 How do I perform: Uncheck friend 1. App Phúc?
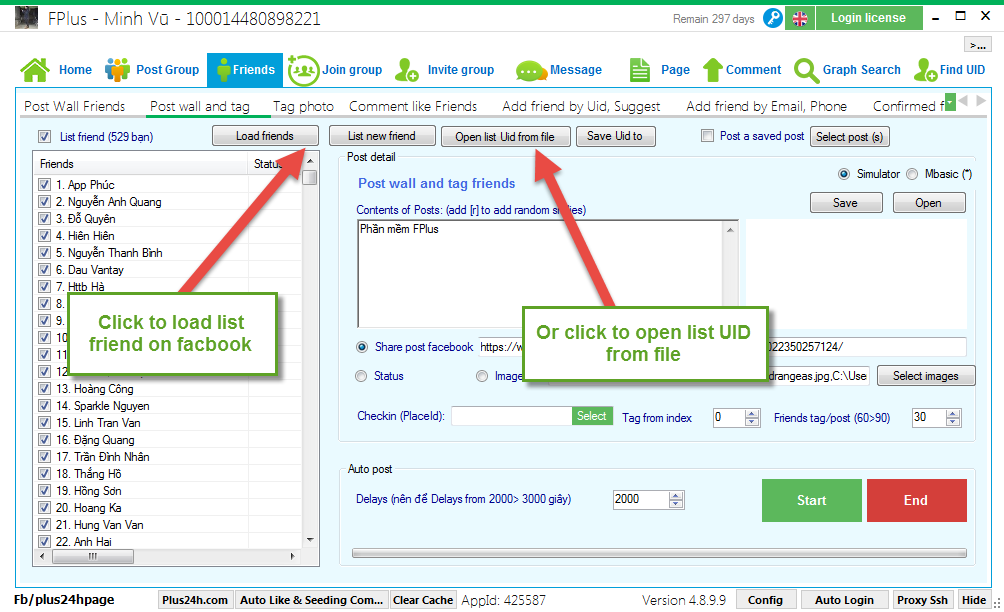[x=44, y=184]
